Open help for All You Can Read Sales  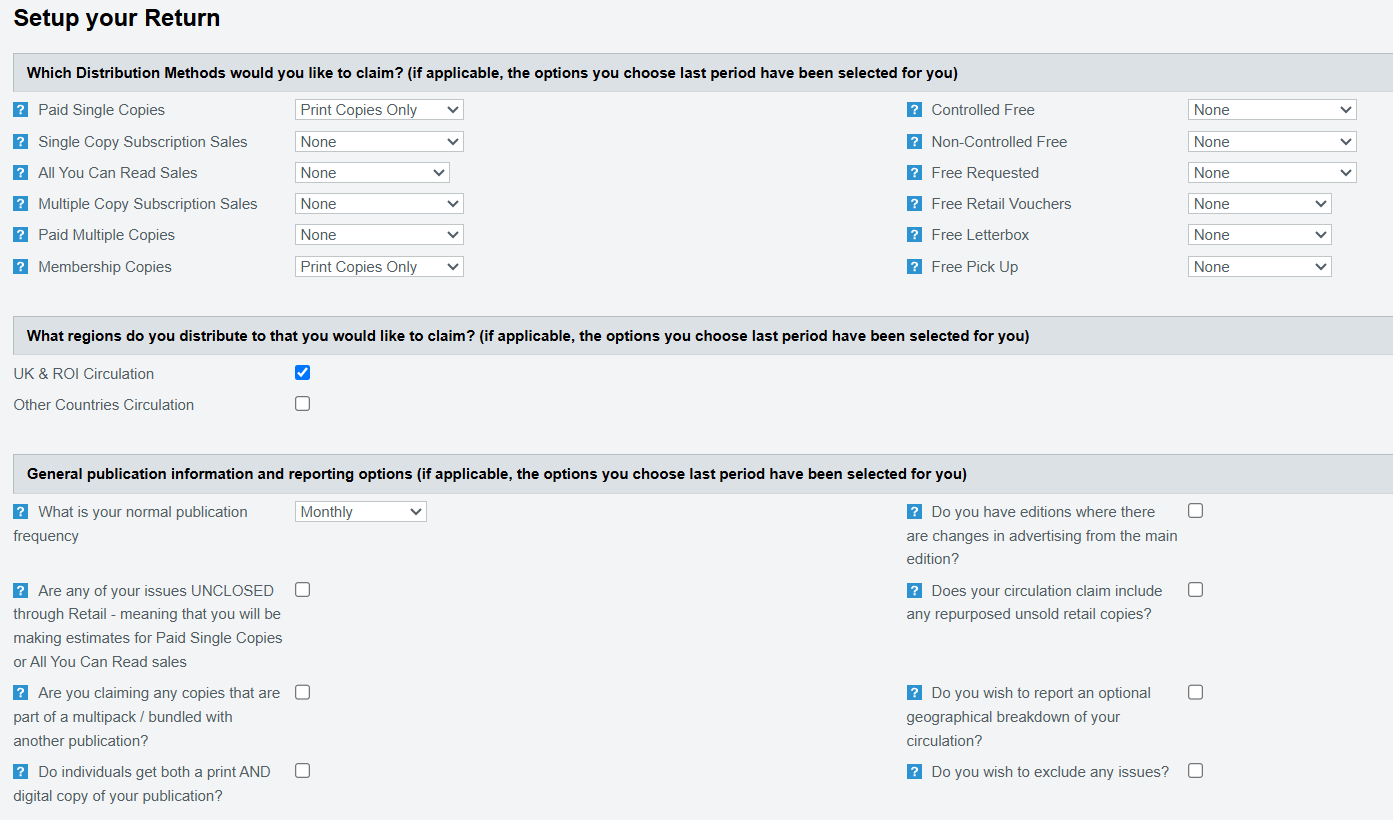pos(21,173)
